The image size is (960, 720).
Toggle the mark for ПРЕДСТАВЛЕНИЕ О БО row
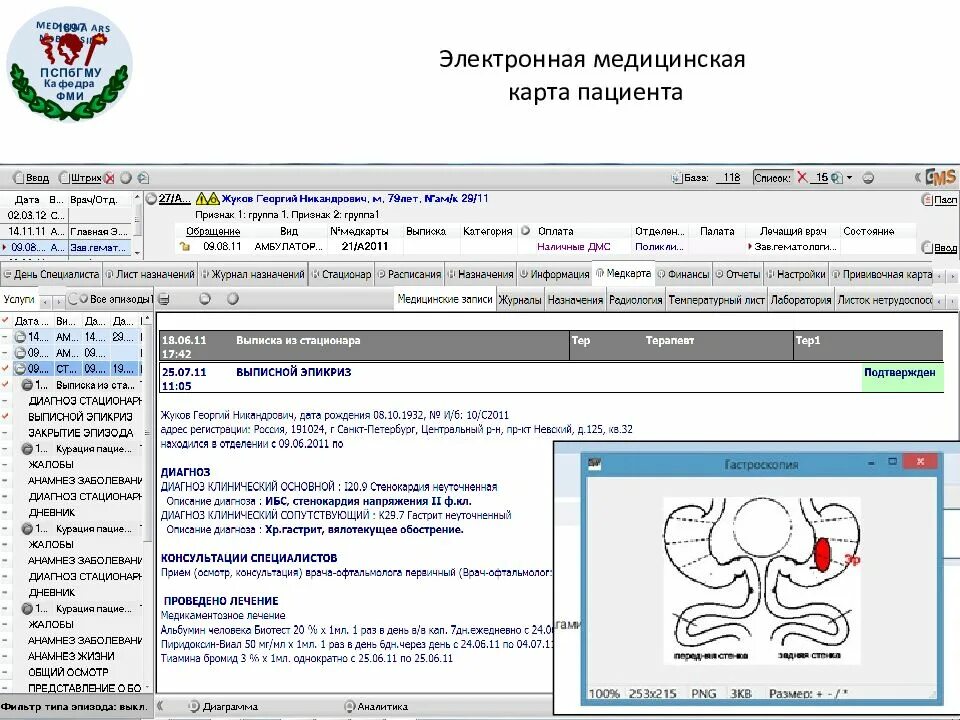click(x=6, y=688)
